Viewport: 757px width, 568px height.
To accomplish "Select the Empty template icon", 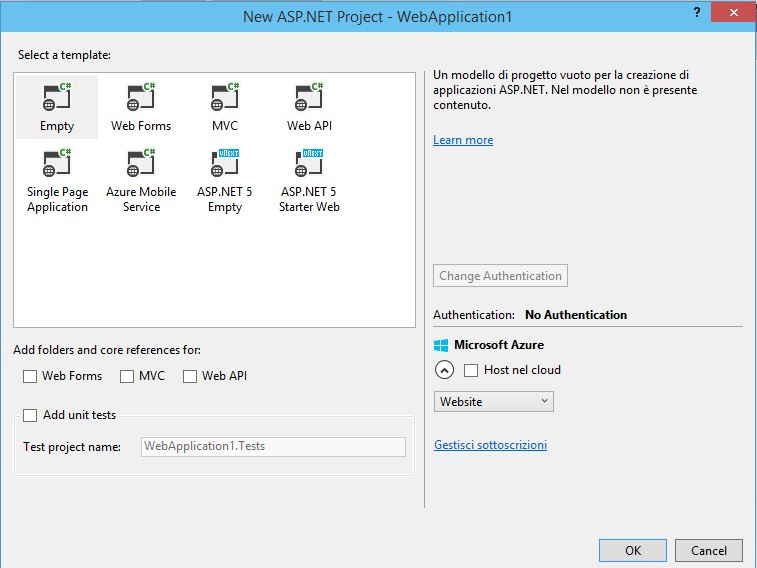I will [57, 97].
